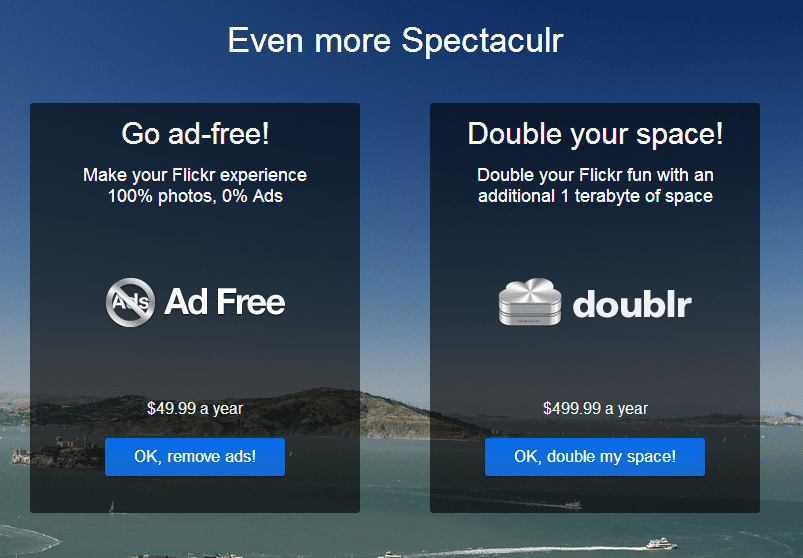Click the cargo ship inside the doublr card
This screenshot has height=558, width=803.
coord(573,505)
